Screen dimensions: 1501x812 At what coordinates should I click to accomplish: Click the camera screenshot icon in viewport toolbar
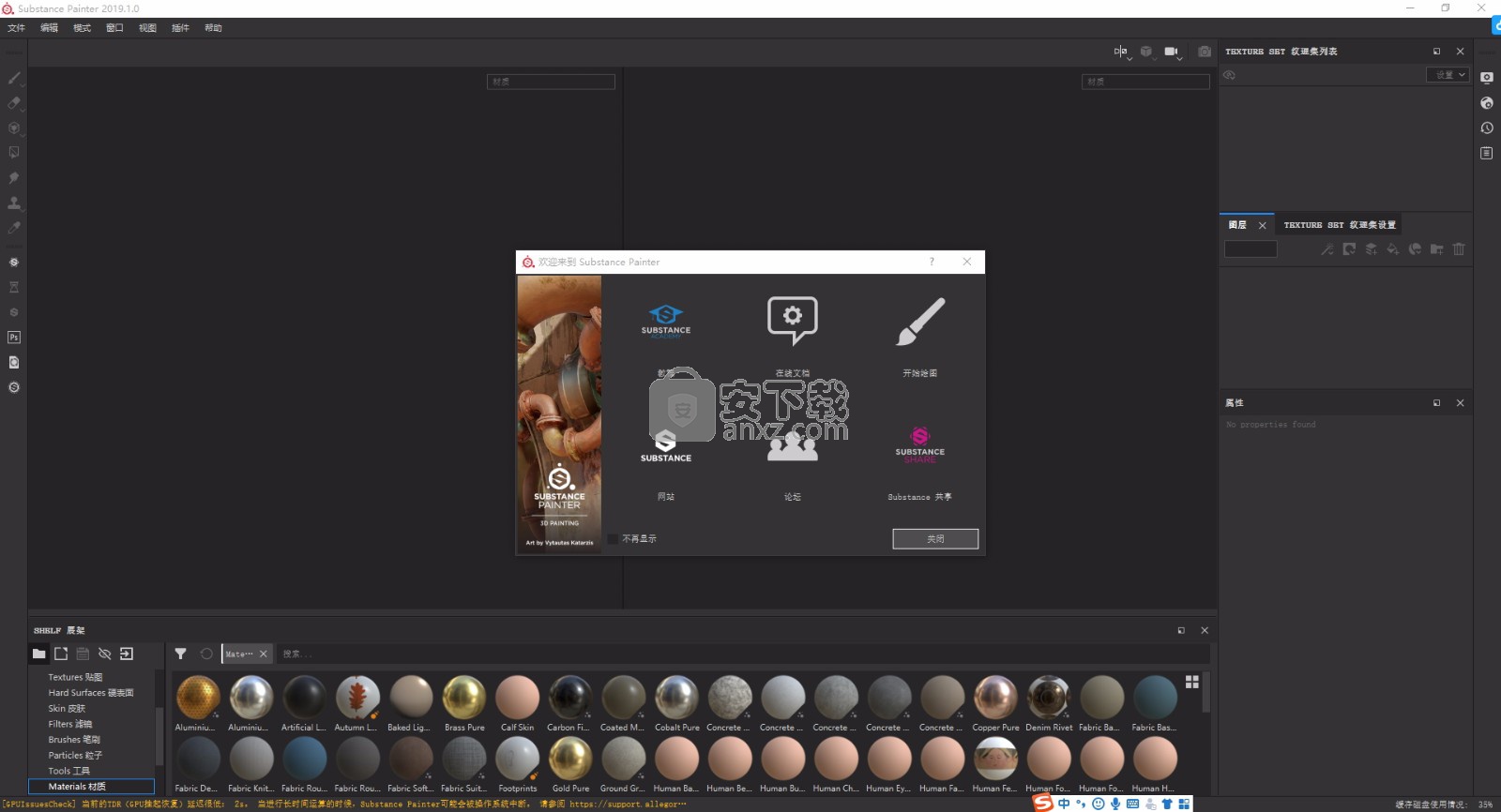(x=1205, y=52)
